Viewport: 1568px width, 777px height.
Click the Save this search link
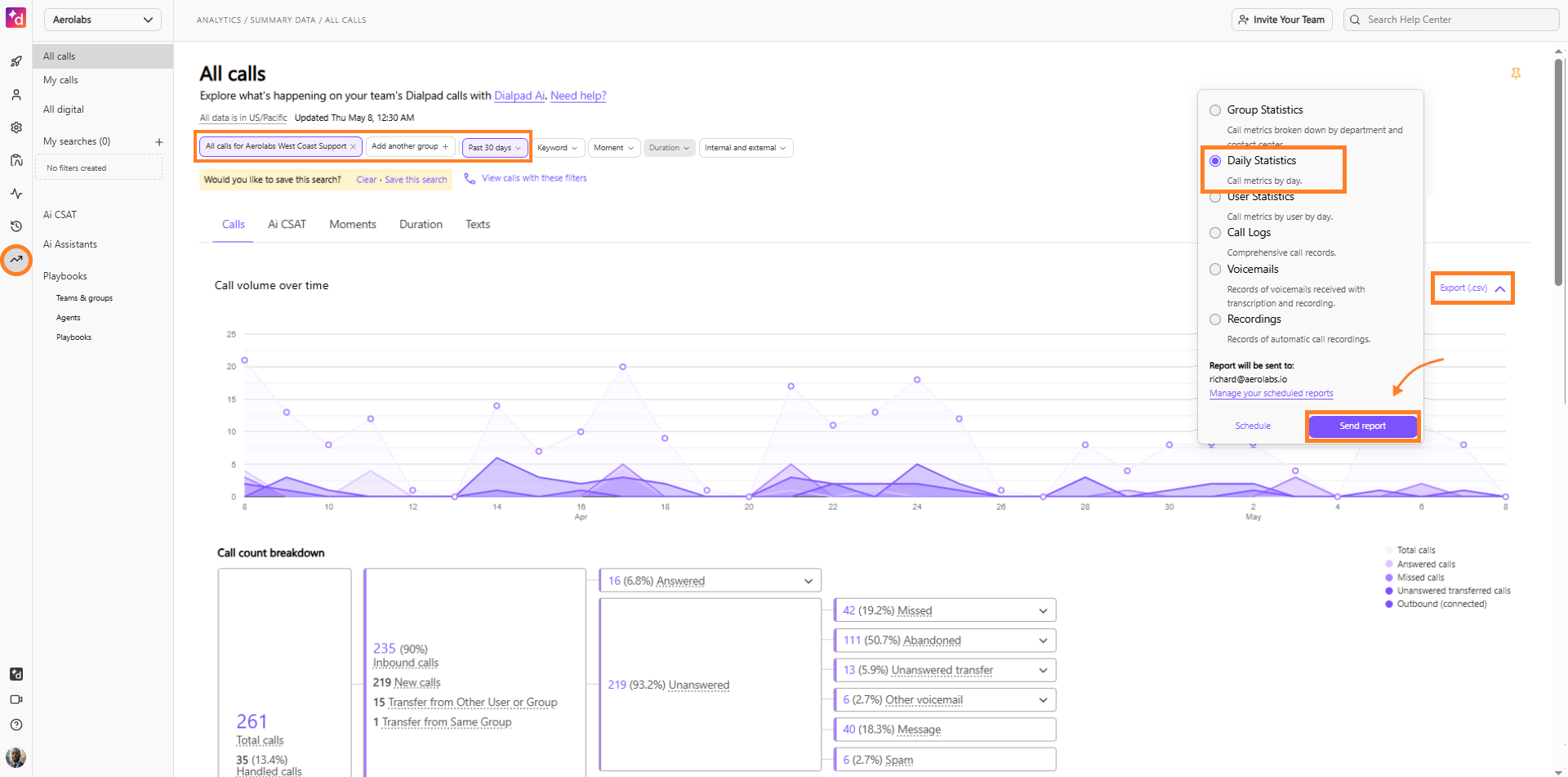(x=416, y=180)
